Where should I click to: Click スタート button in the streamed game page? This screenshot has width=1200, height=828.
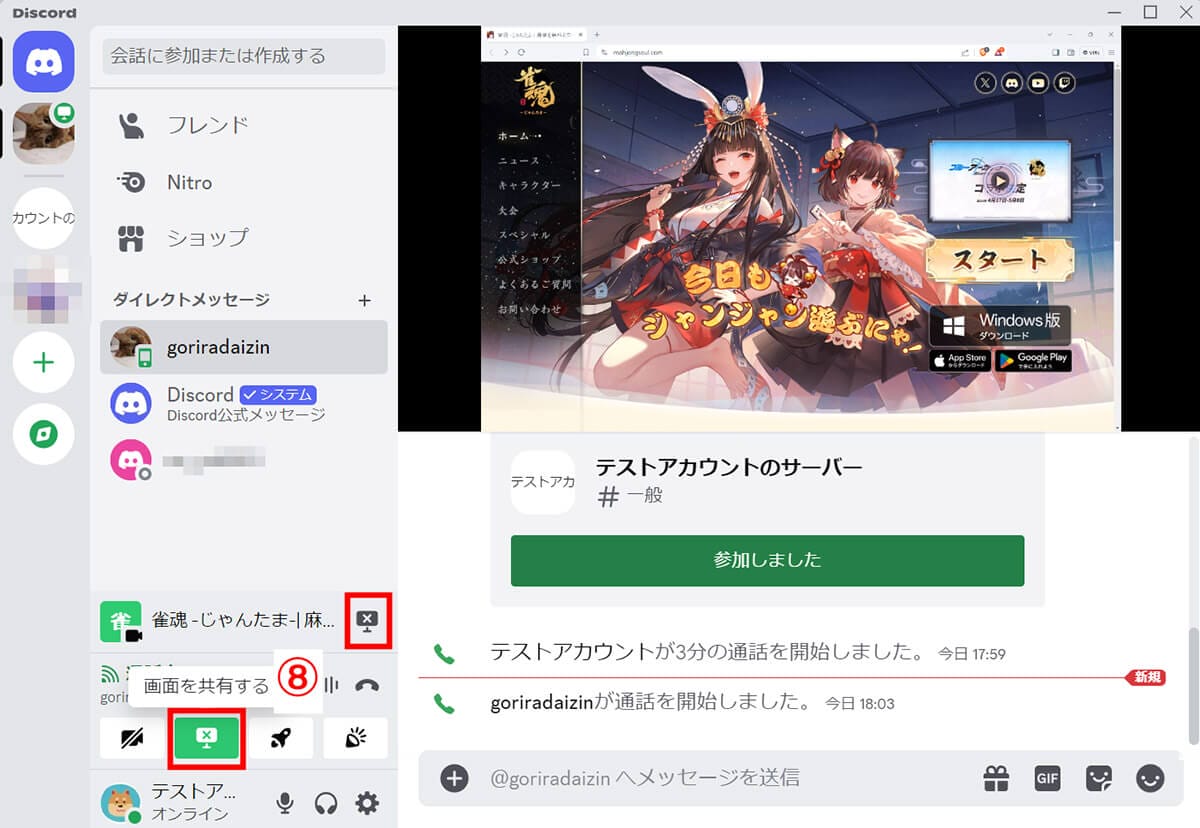click(999, 261)
